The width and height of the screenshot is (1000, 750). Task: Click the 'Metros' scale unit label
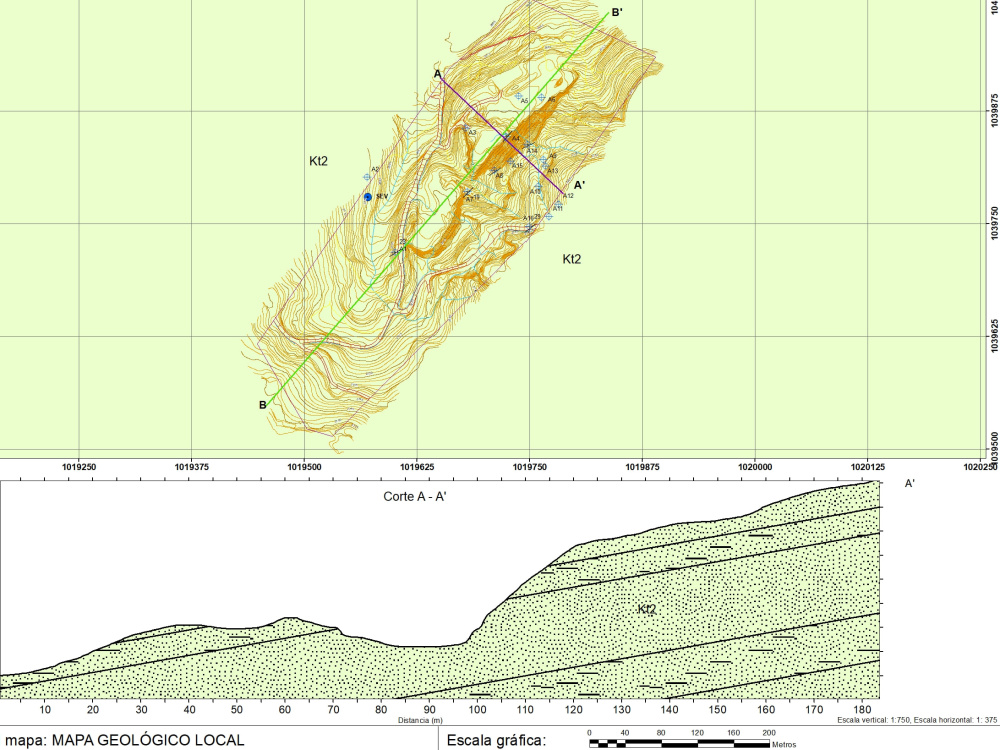coord(784,744)
